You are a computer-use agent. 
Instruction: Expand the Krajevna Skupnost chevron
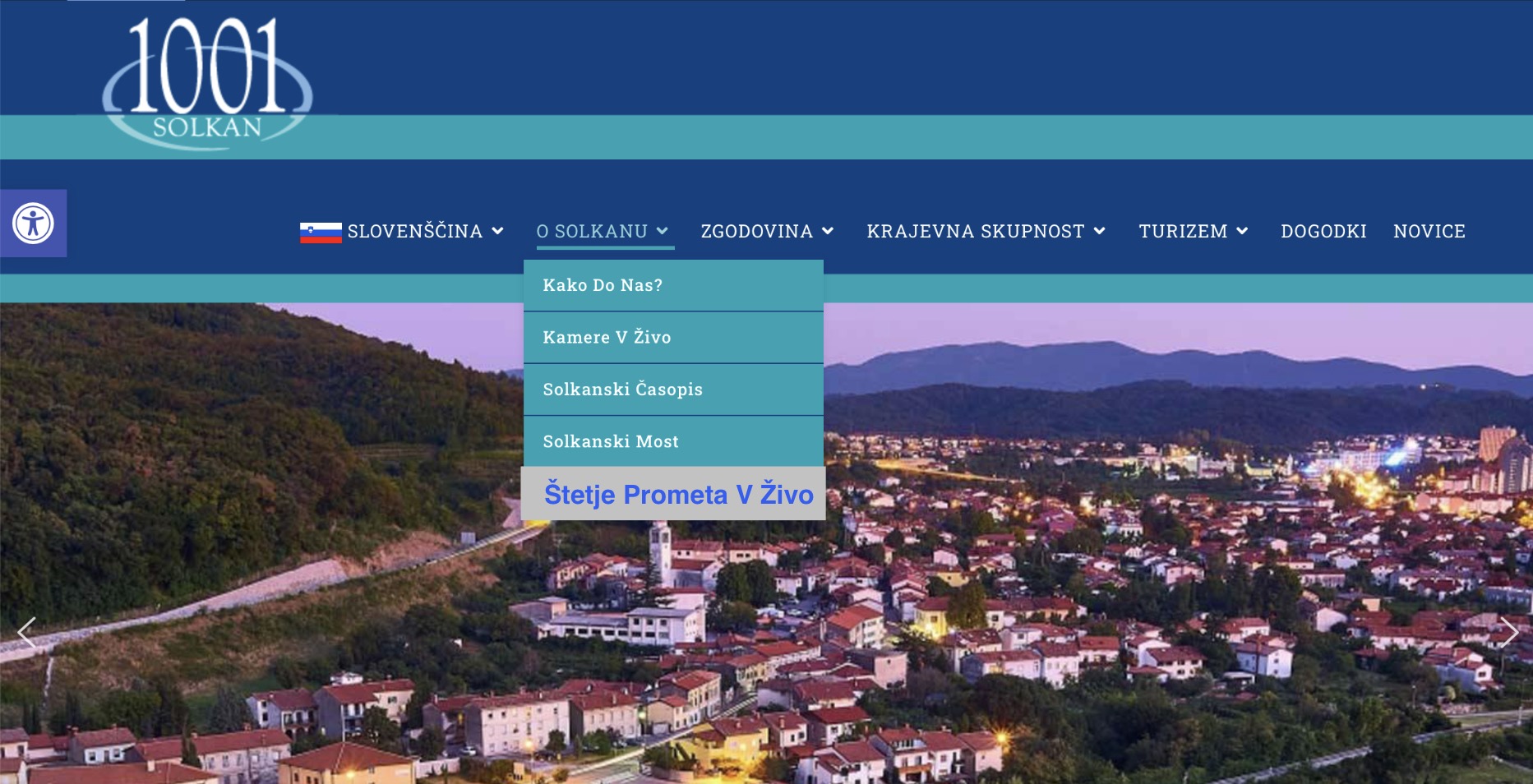click(1099, 232)
